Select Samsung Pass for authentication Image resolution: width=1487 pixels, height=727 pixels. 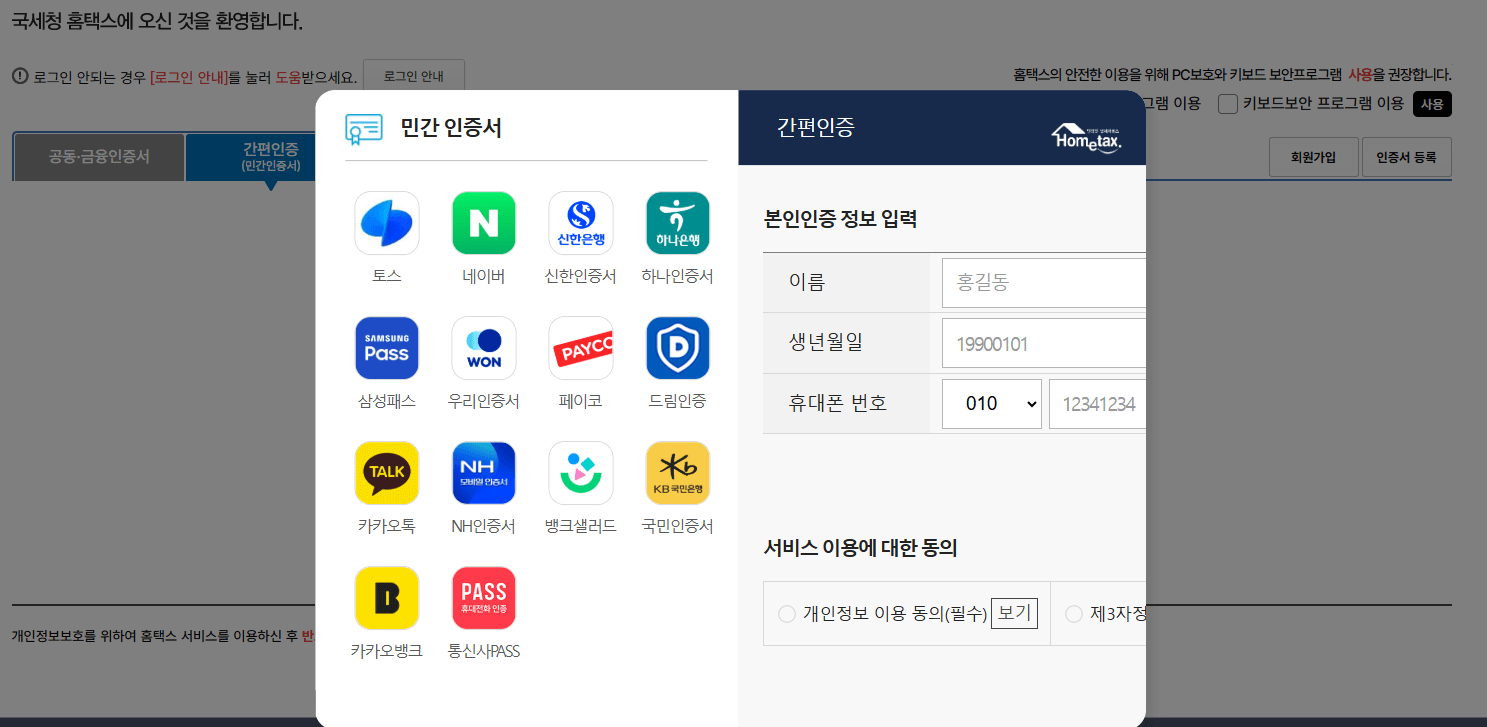(386, 348)
